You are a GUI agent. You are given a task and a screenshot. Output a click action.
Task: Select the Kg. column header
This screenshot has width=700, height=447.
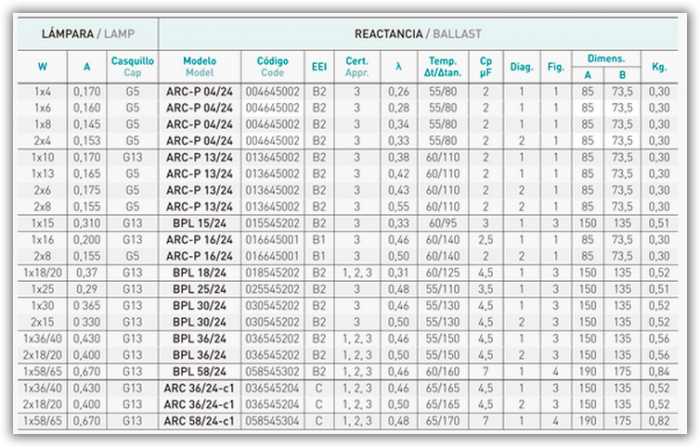[657, 66]
